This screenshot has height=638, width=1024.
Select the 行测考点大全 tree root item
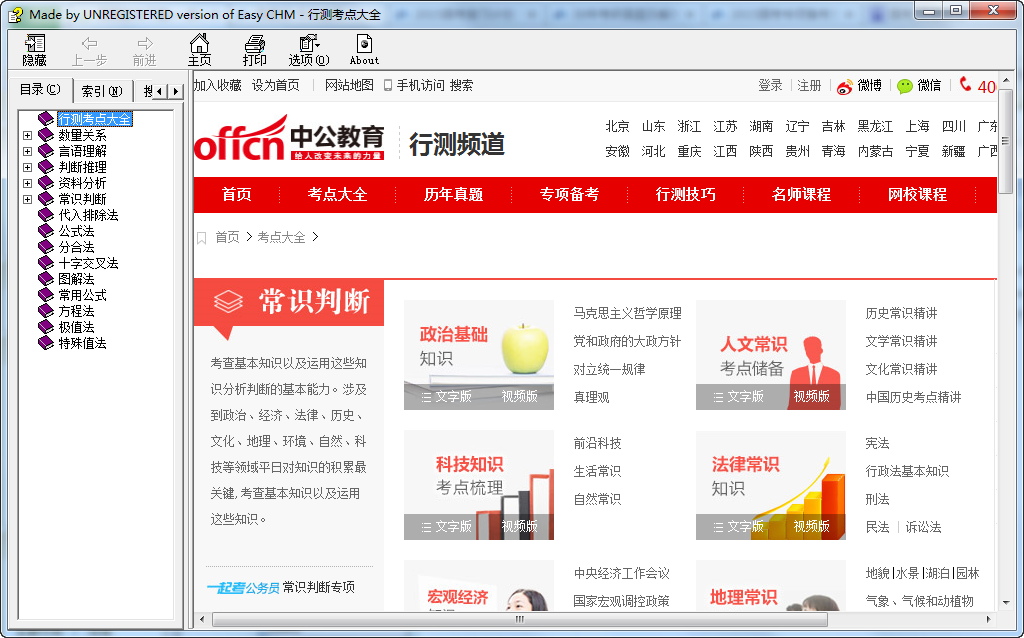point(95,120)
